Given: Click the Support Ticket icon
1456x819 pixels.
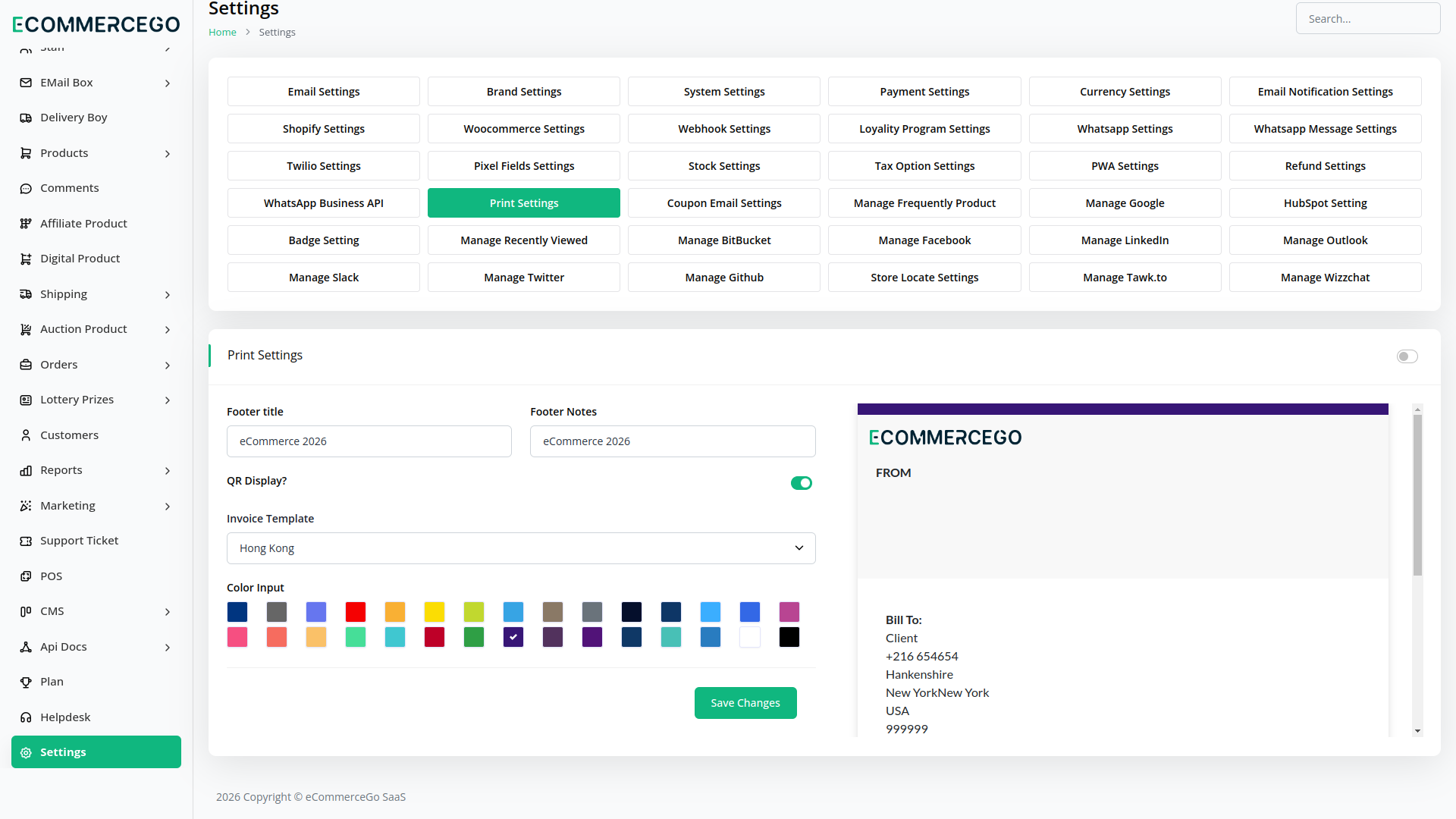Looking at the screenshot, I should coord(26,541).
